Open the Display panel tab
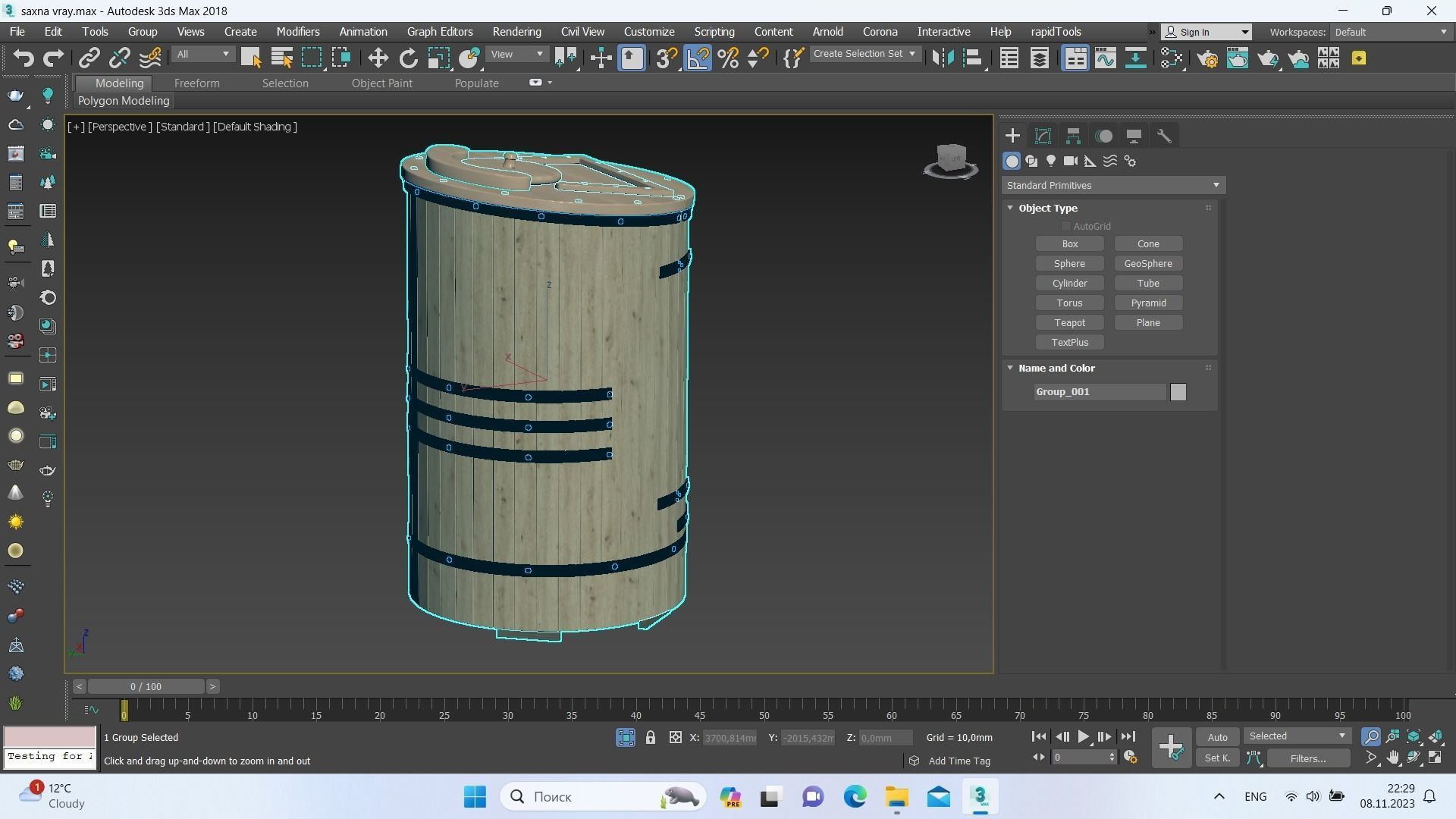The width and height of the screenshot is (1456, 819). 1134,136
